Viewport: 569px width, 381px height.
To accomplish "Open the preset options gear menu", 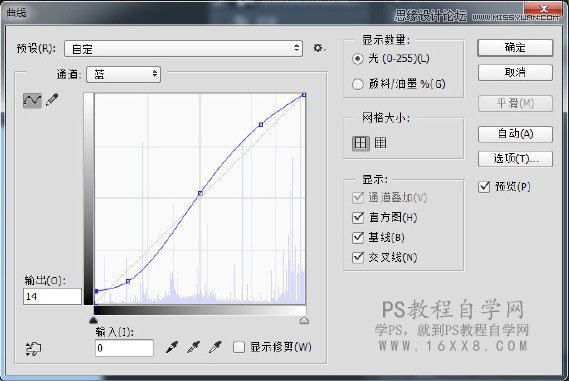I will 319,48.
